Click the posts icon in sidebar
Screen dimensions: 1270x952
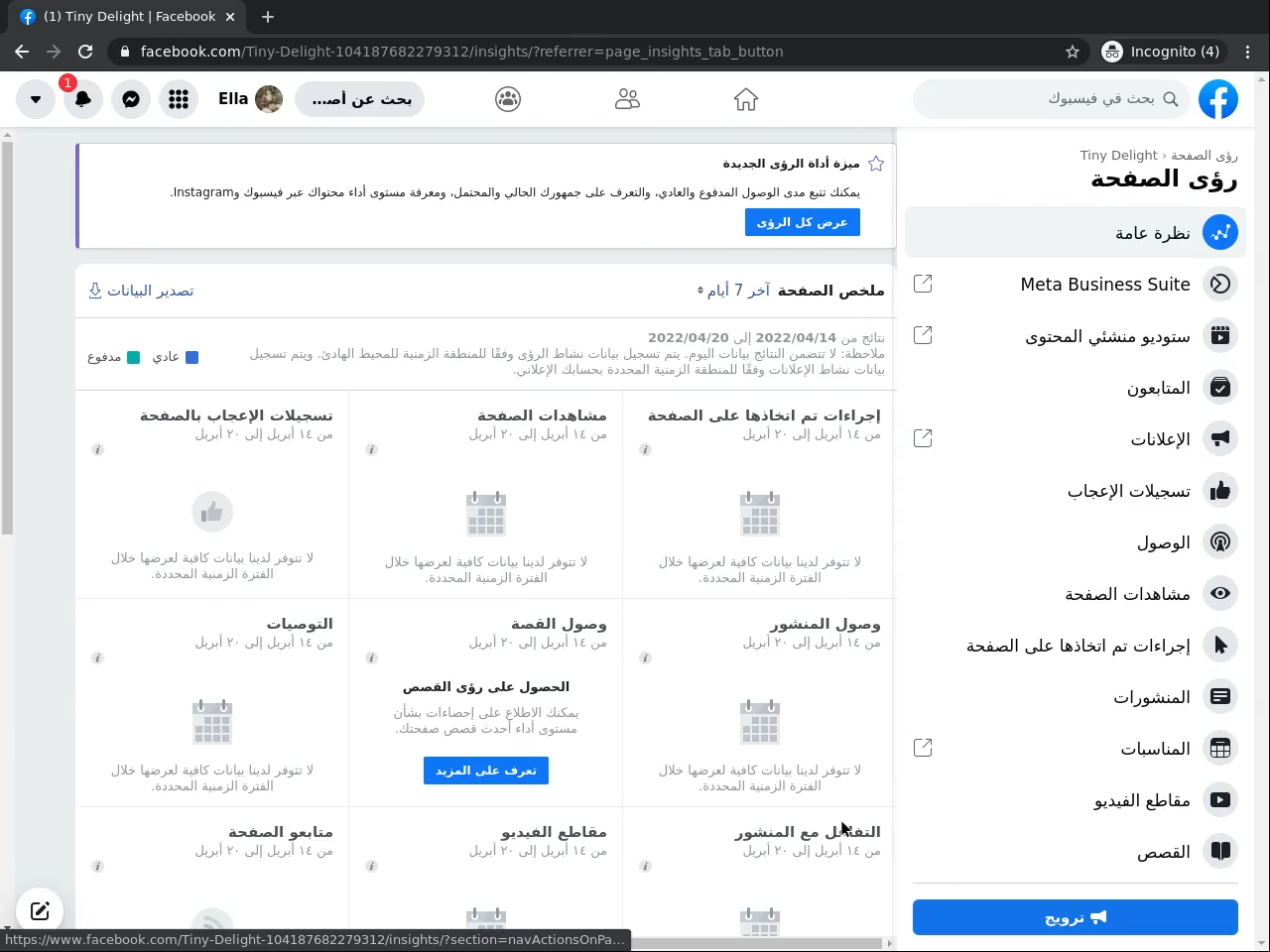pyautogui.click(x=1220, y=696)
